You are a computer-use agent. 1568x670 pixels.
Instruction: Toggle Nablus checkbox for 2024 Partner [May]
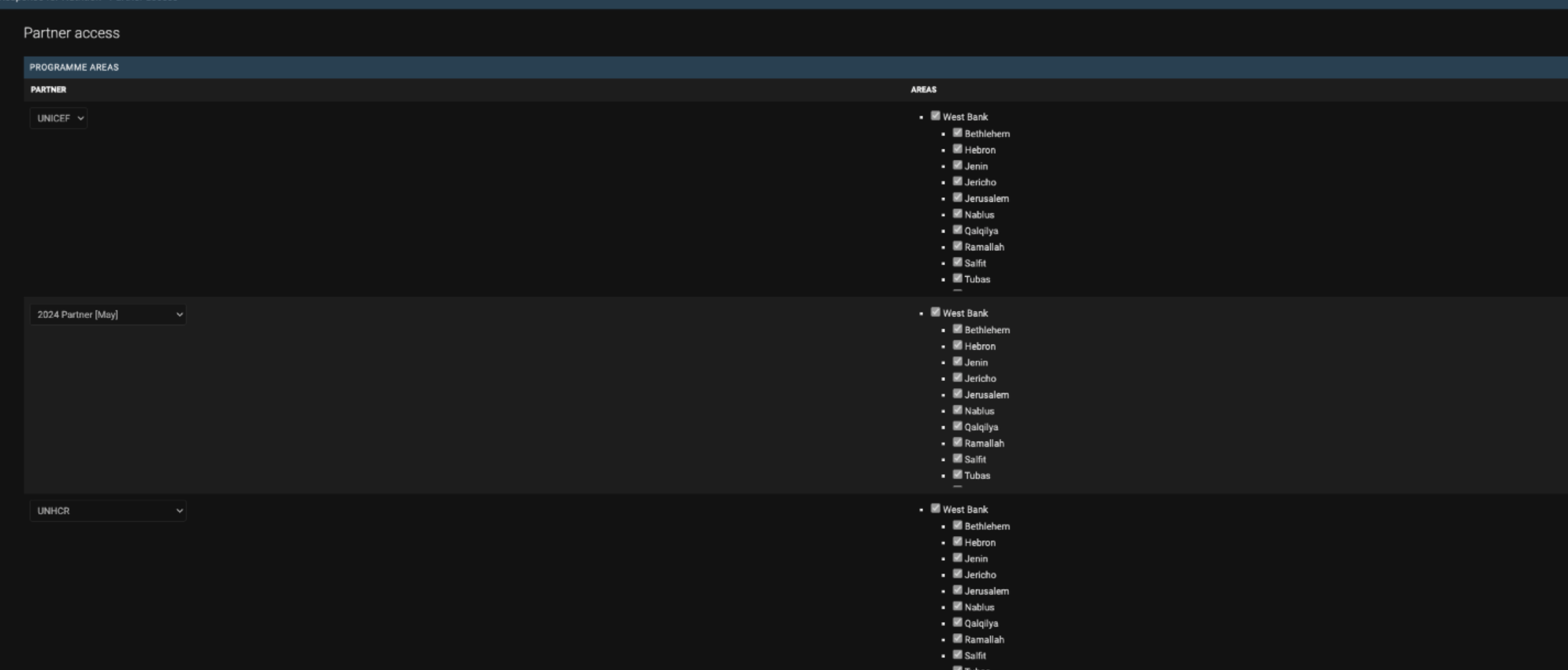957,411
